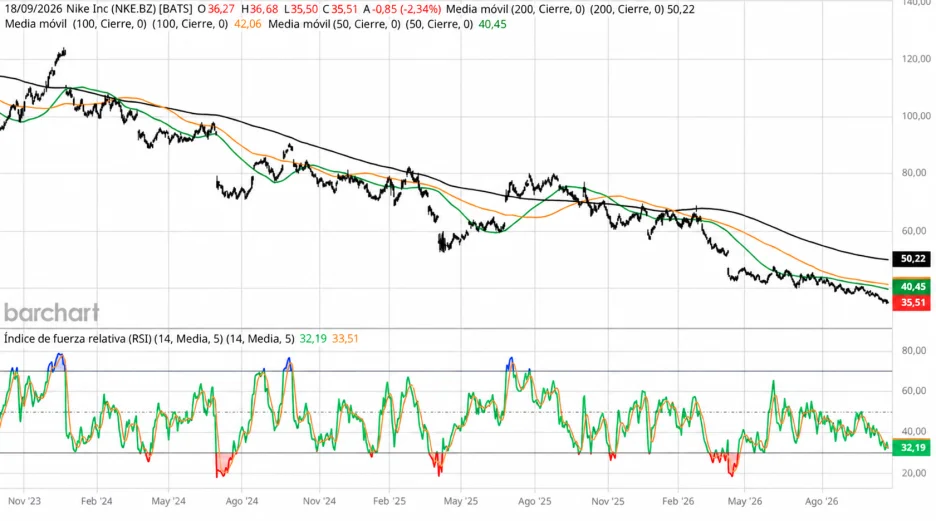Image resolution: width=936 pixels, height=521 pixels.
Task: Click the Nov '25 date label
Action: click(x=608, y=501)
